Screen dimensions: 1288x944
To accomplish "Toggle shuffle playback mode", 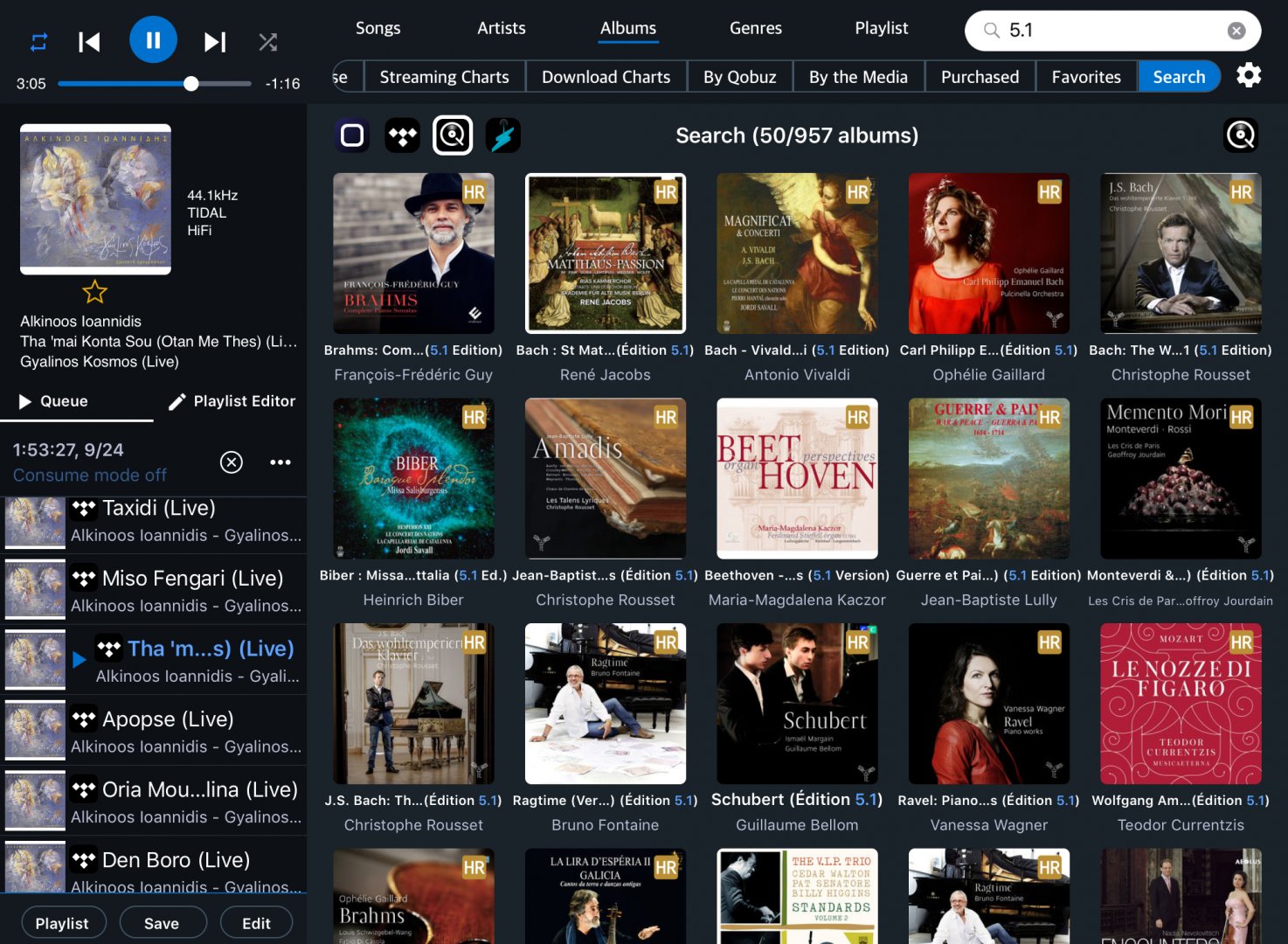I will pyautogui.click(x=268, y=41).
